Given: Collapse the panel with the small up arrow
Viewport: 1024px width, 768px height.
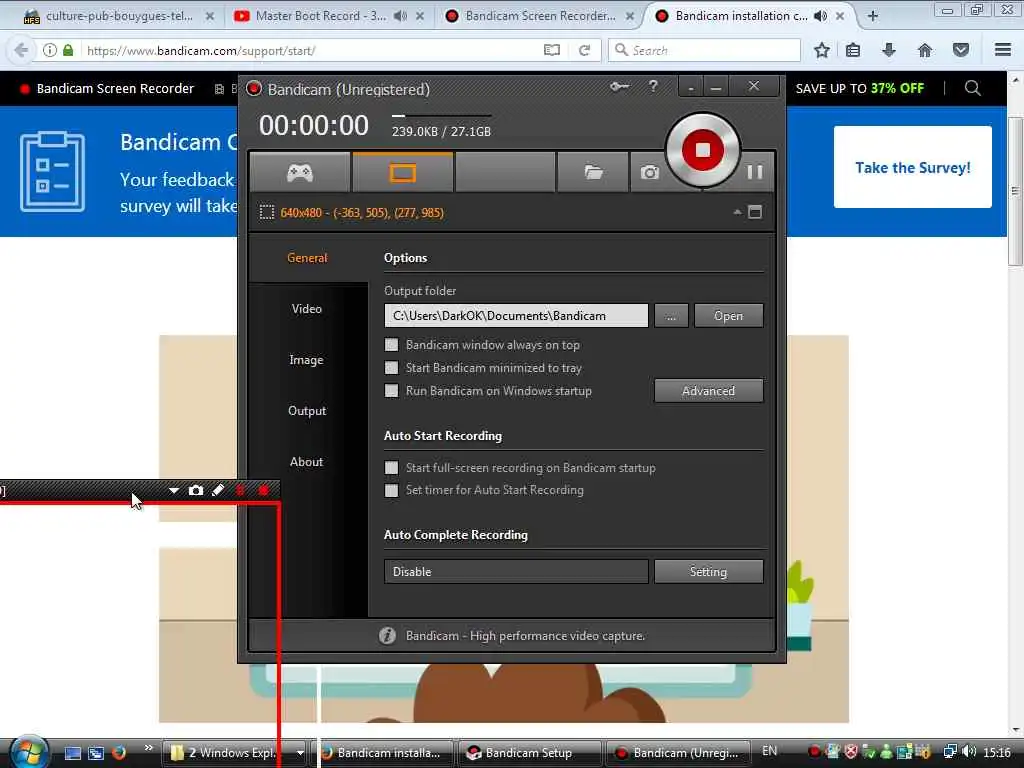Looking at the screenshot, I should click(737, 212).
